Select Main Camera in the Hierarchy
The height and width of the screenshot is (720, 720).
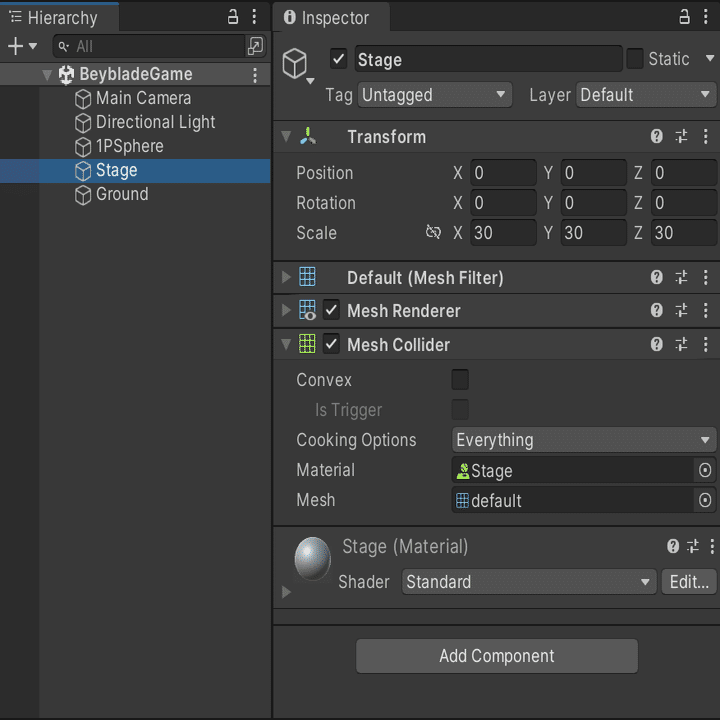(x=143, y=98)
